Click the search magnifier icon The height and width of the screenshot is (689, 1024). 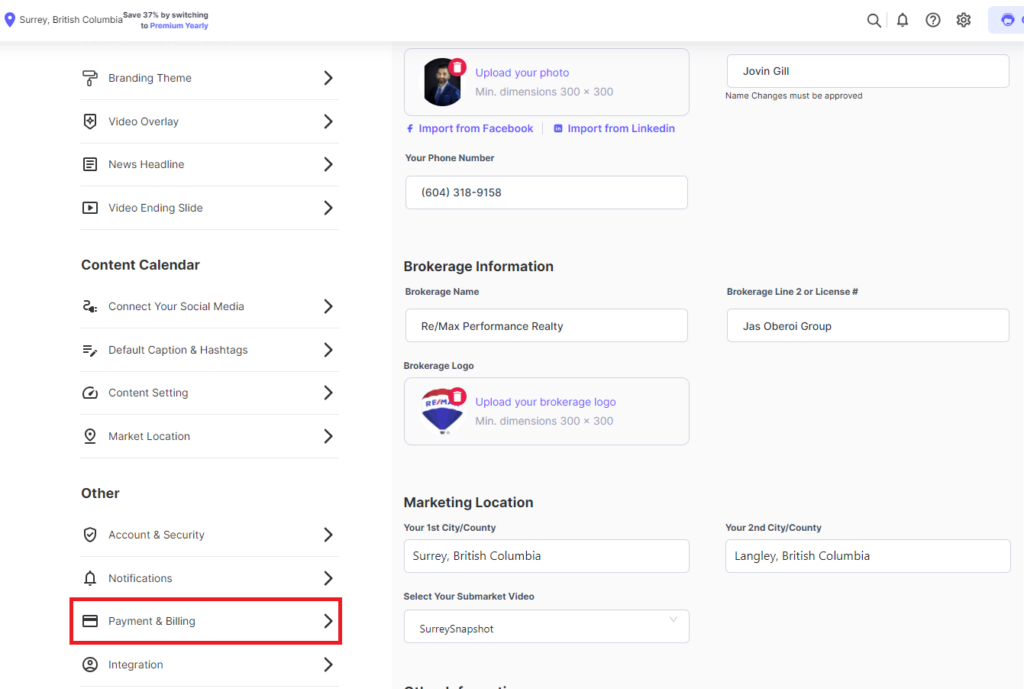click(x=874, y=20)
